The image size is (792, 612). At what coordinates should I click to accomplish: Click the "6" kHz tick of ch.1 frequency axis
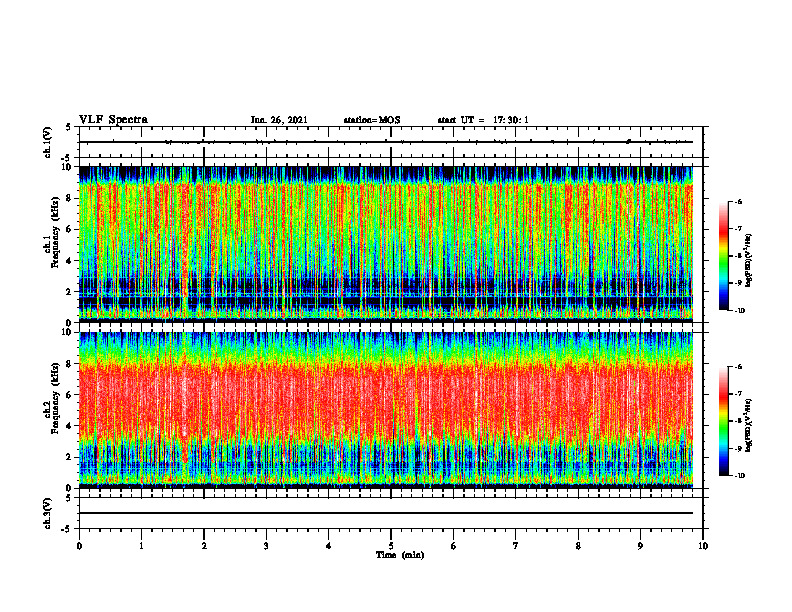70,229
